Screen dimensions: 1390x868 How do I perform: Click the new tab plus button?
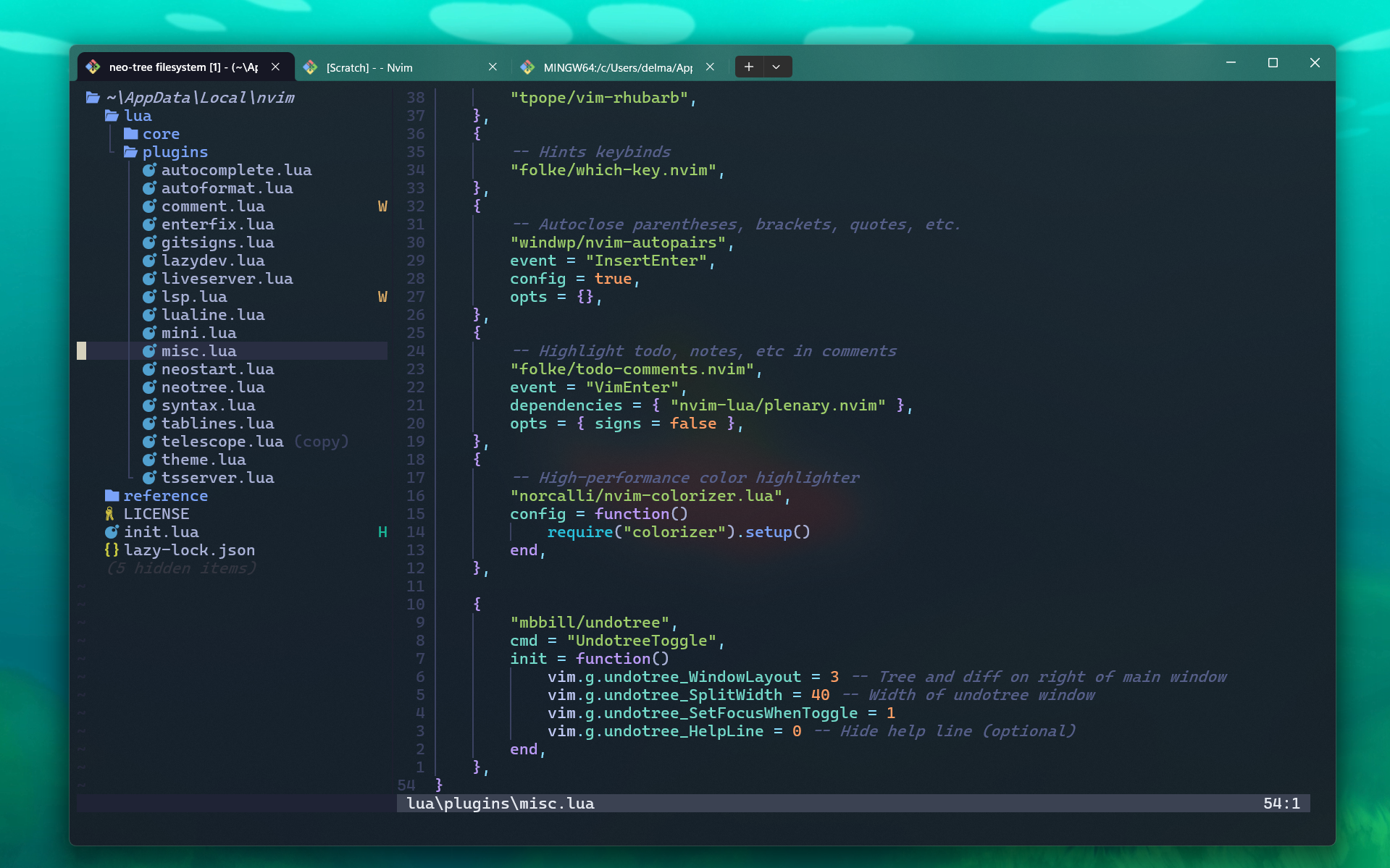748,67
